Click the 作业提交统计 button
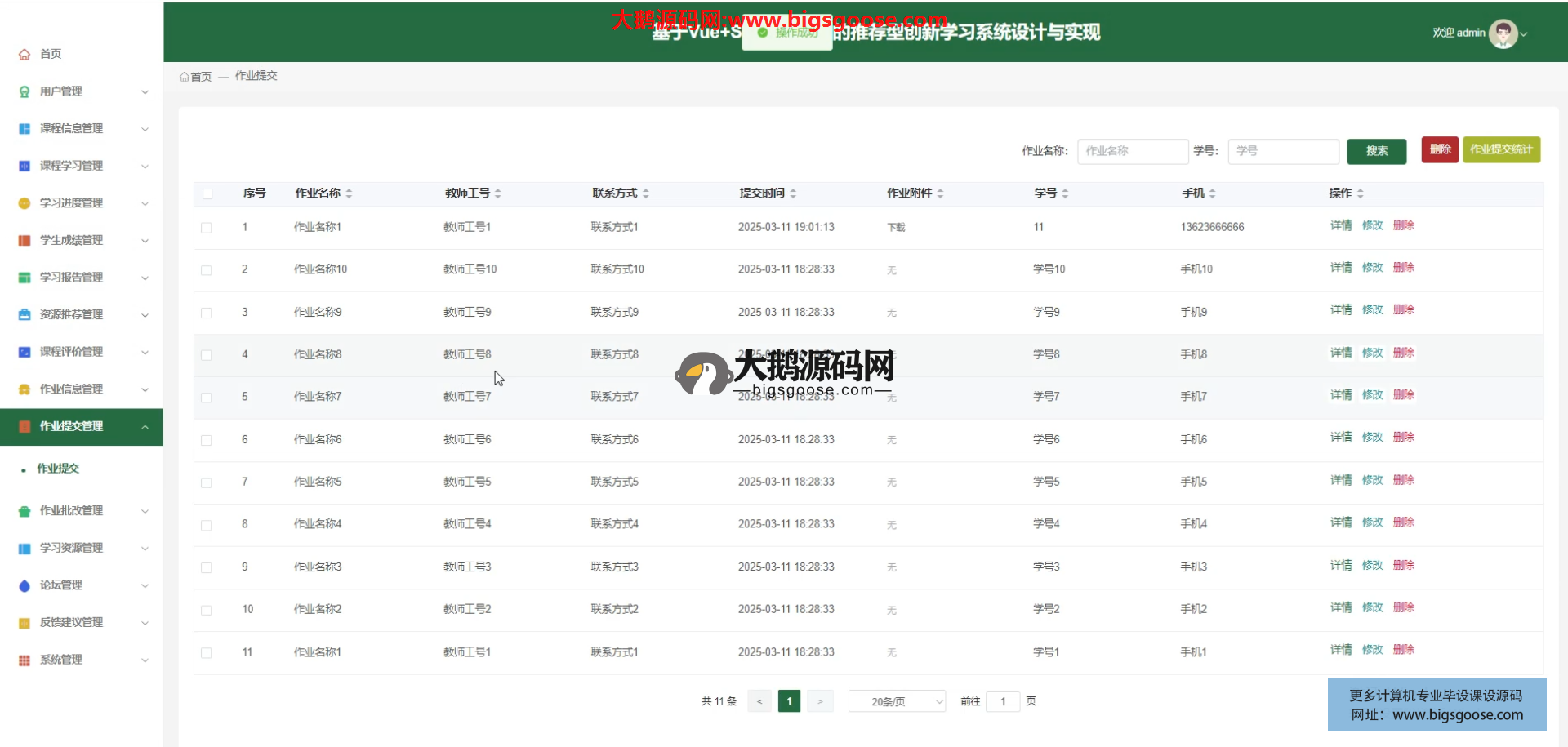 click(x=1501, y=149)
